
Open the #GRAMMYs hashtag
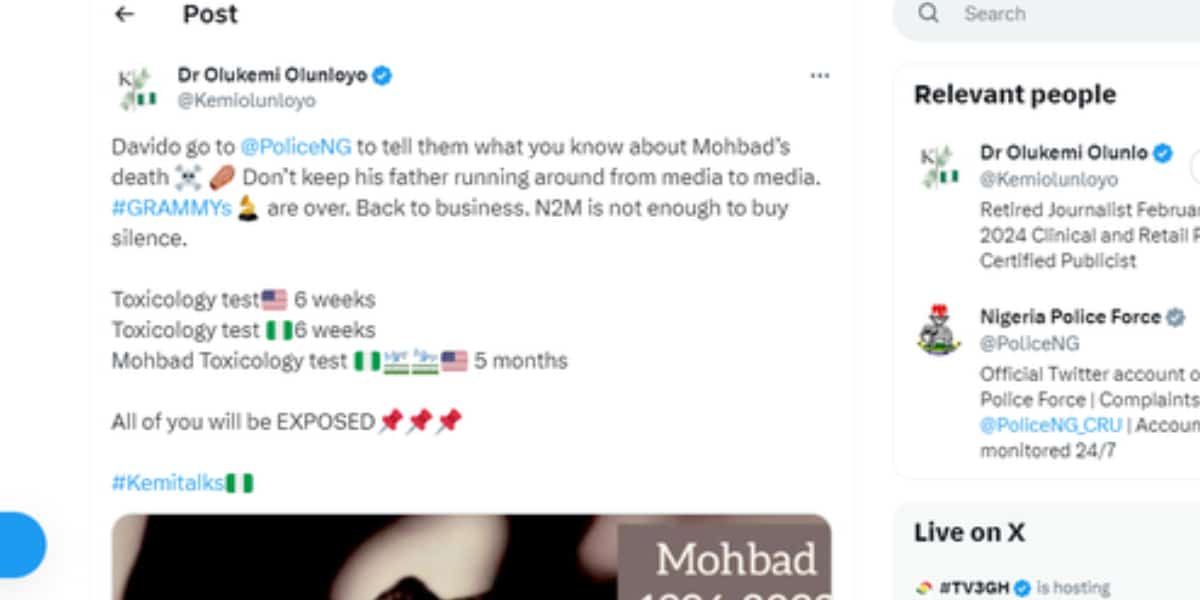(x=171, y=208)
